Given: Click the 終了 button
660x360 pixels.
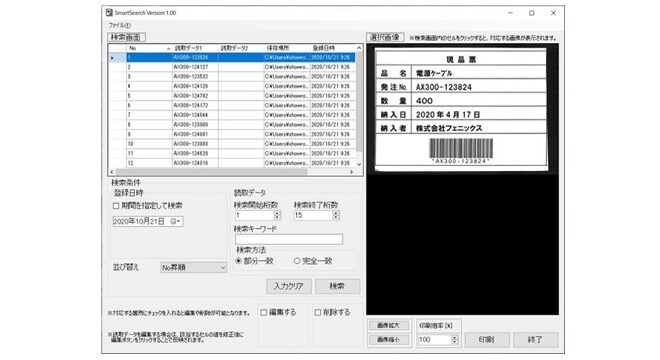Looking at the screenshot, I should tap(535, 339).
